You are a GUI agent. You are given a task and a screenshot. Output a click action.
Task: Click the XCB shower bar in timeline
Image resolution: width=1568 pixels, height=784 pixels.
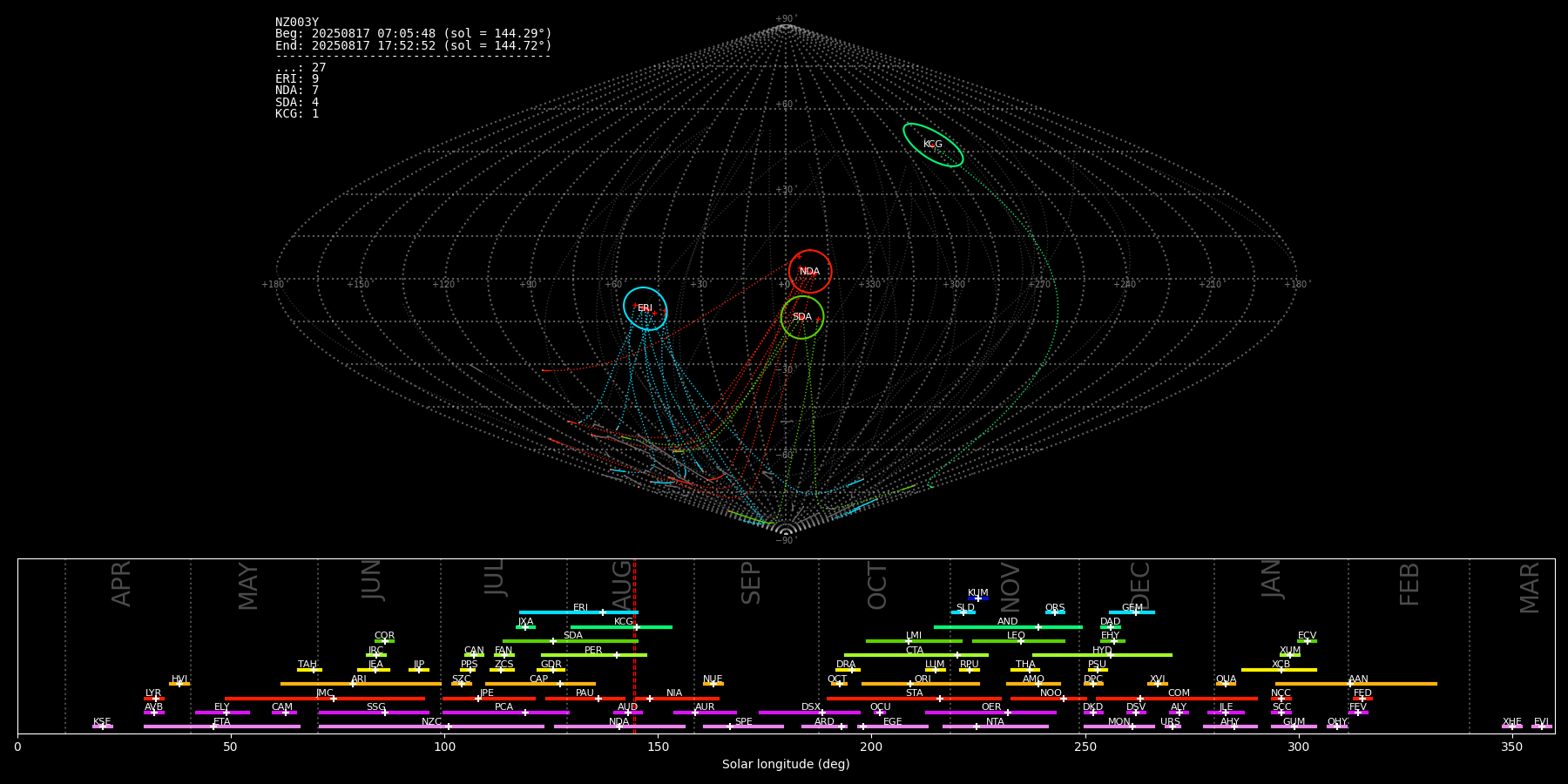pos(1279,670)
